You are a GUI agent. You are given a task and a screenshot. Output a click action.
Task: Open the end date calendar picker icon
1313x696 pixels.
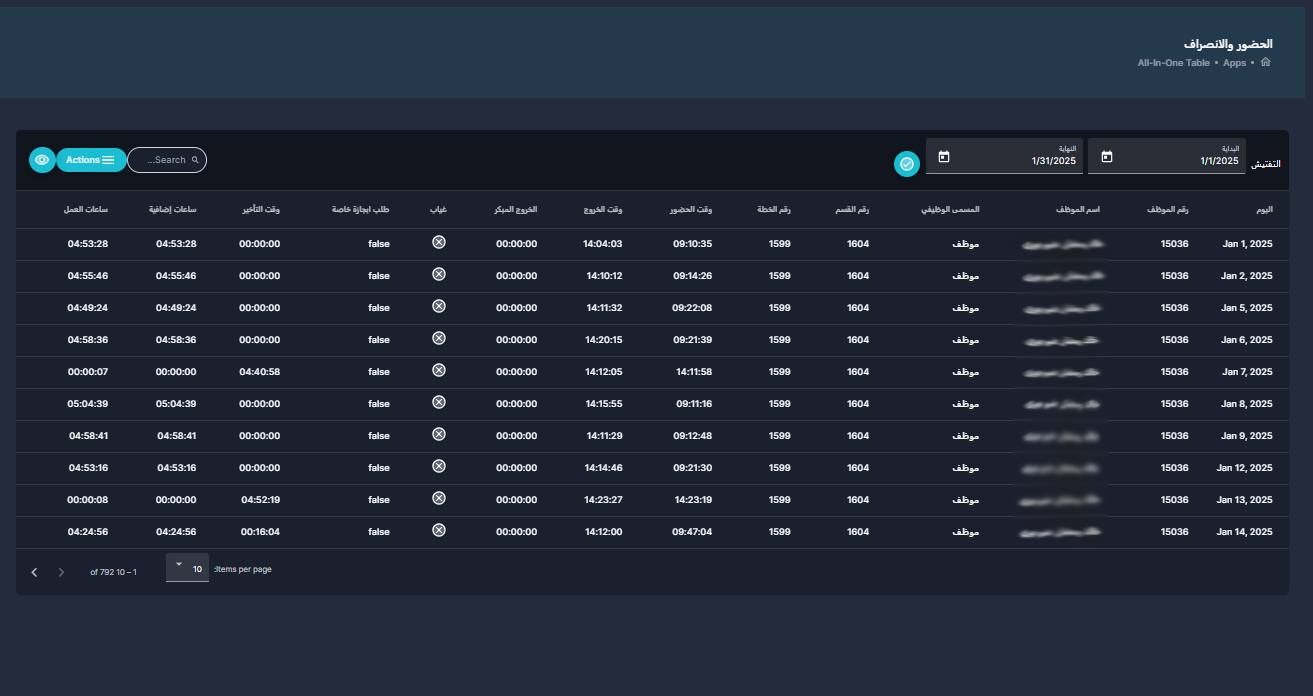(944, 157)
